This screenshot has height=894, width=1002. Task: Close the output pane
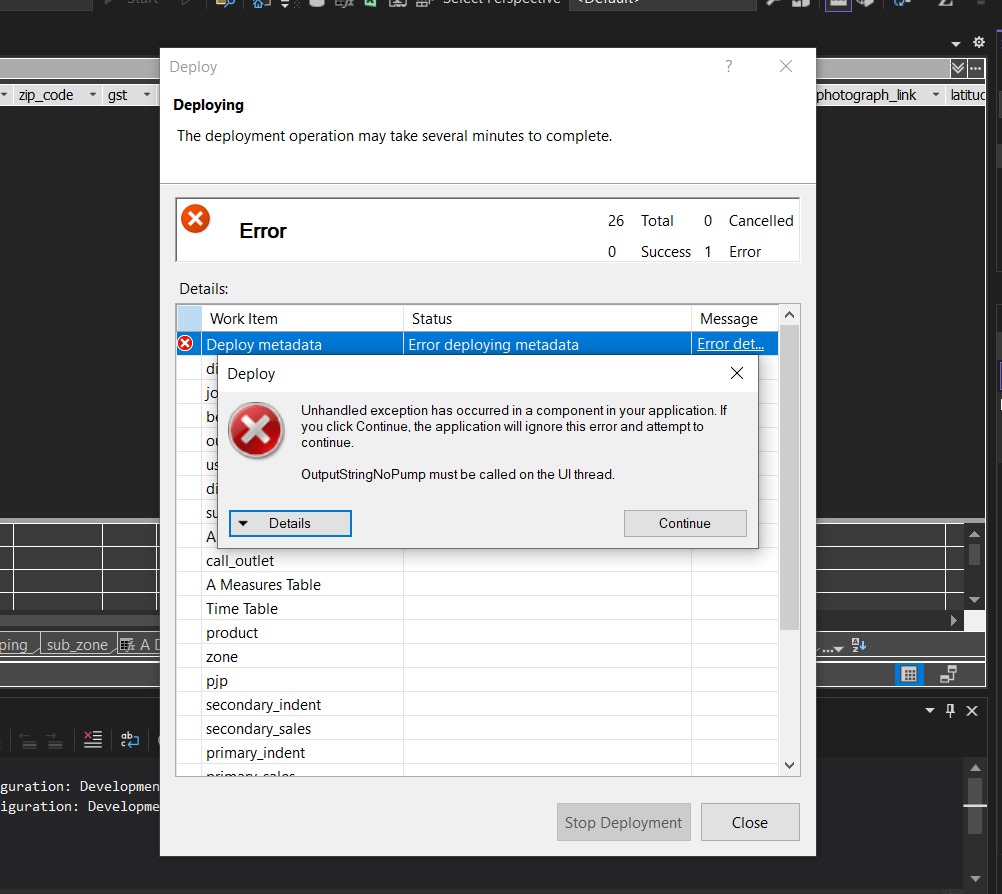point(972,711)
